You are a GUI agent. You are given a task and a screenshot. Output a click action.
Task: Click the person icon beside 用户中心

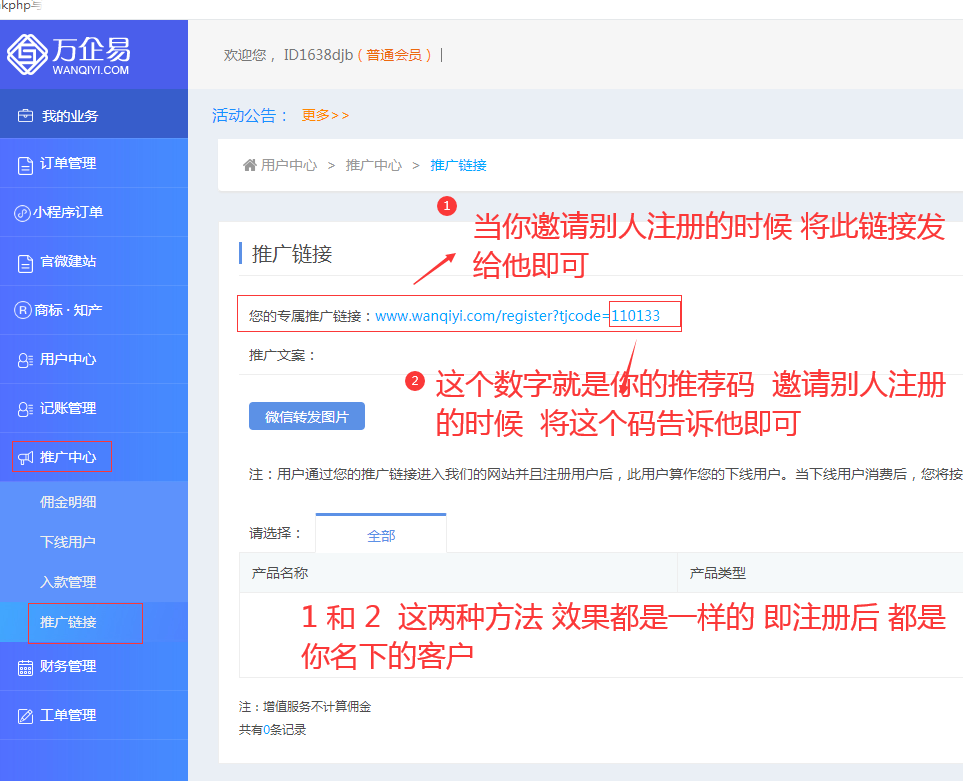click(26, 360)
